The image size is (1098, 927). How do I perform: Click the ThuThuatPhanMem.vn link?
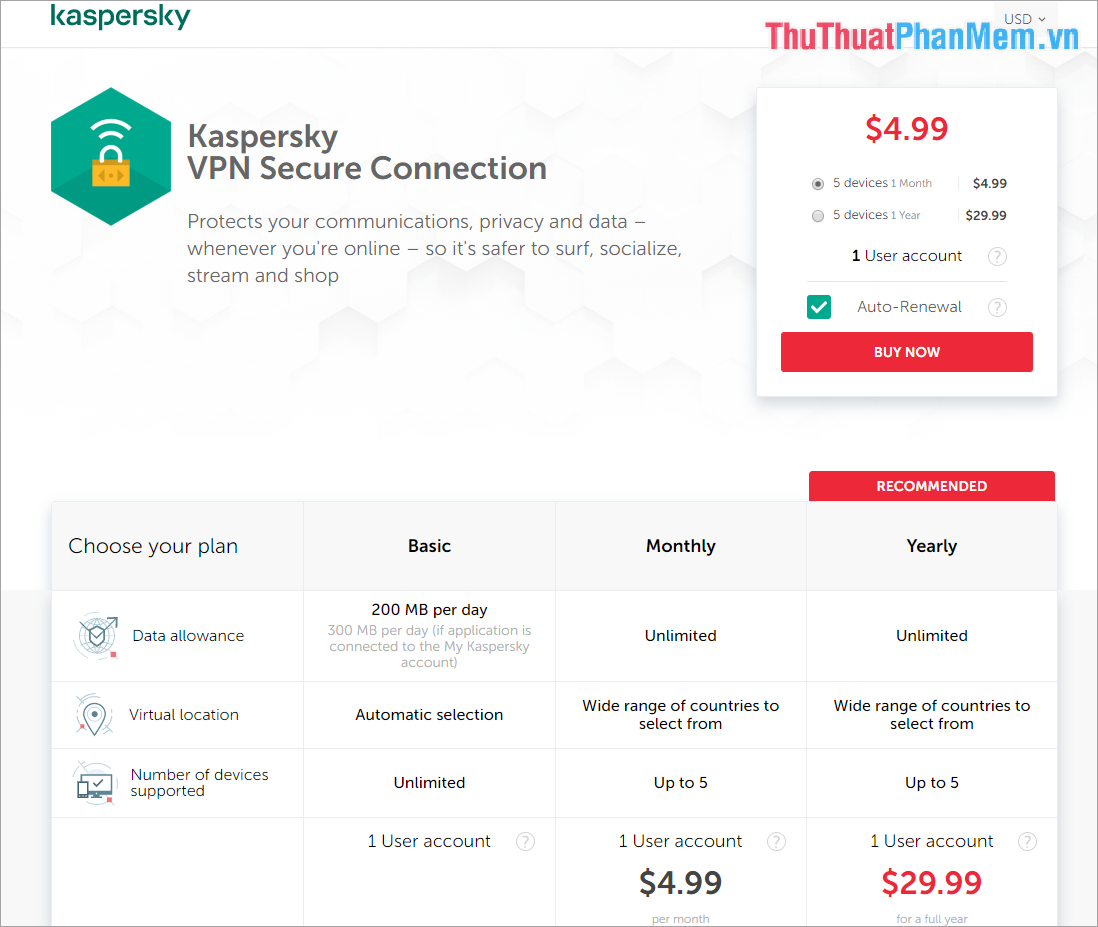click(x=921, y=35)
